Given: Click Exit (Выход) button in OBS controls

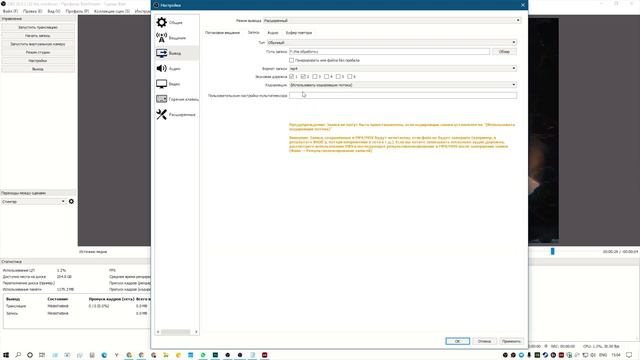Looking at the screenshot, I should [x=38, y=69].
